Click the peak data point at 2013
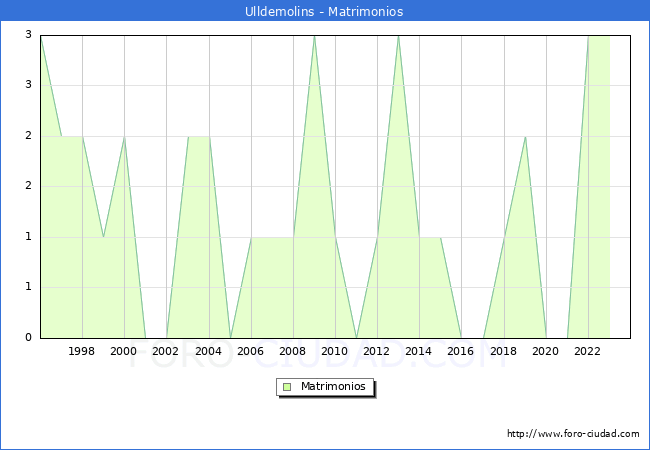The image size is (650, 450). [x=398, y=36]
